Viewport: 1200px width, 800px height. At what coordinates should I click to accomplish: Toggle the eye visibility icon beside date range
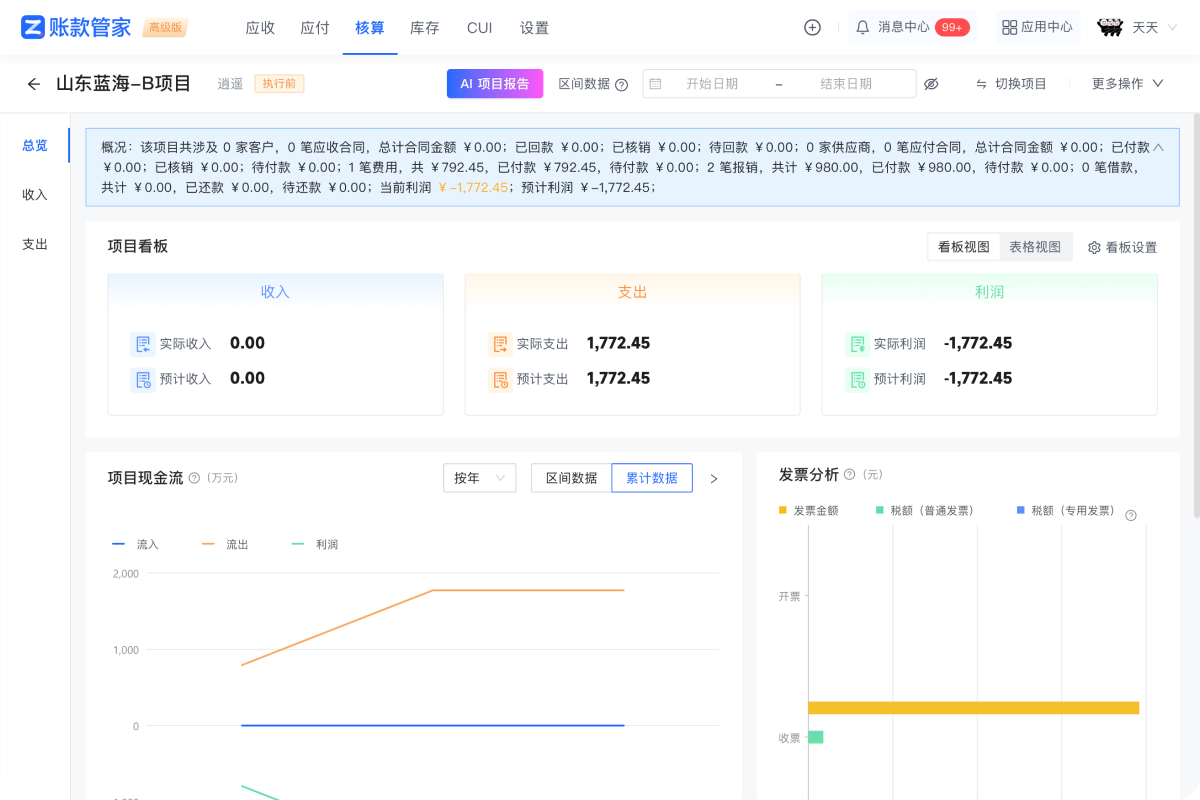931,84
